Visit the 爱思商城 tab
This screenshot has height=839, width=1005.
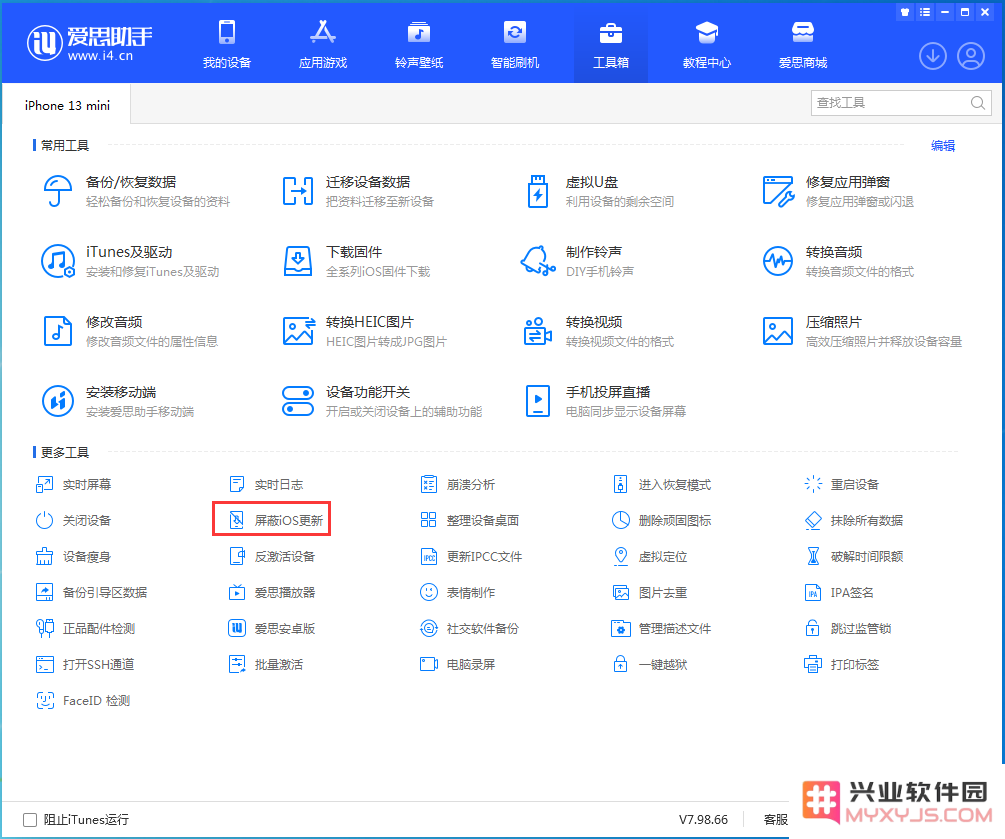pos(803,44)
